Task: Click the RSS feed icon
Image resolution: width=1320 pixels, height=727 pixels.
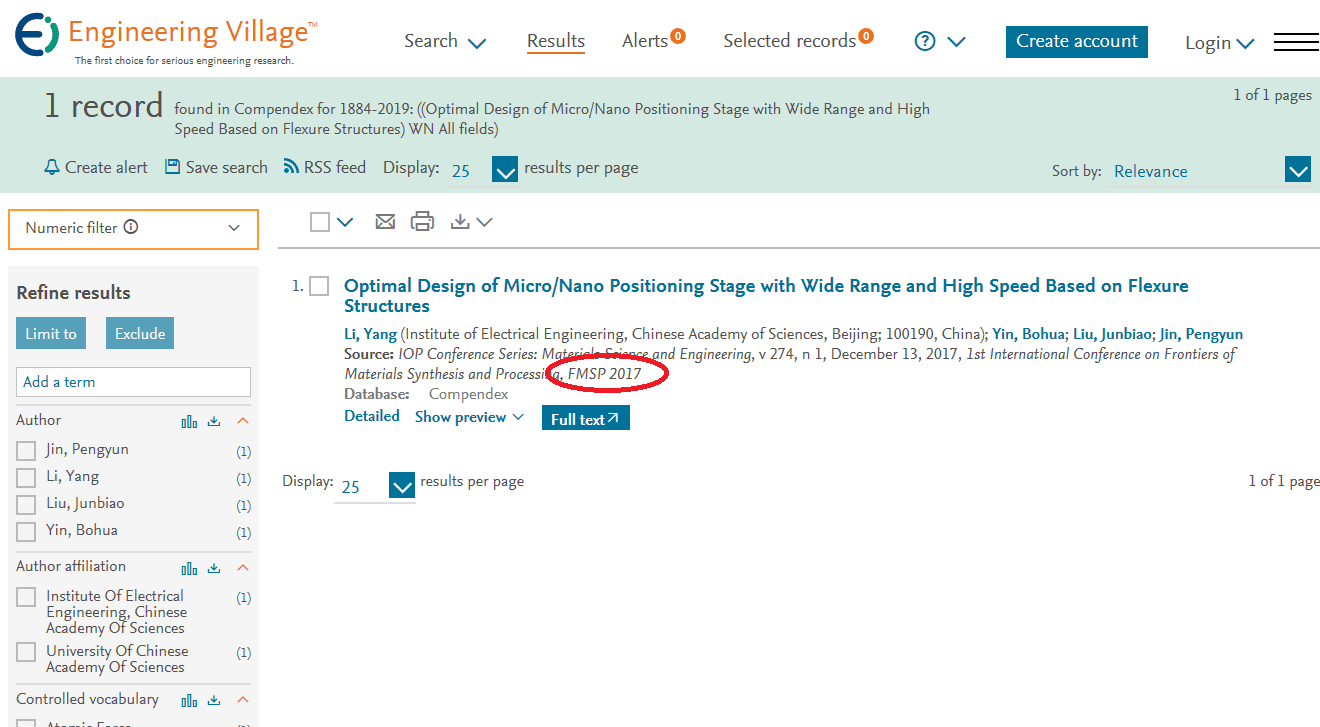Action: (x=292, y=167)
